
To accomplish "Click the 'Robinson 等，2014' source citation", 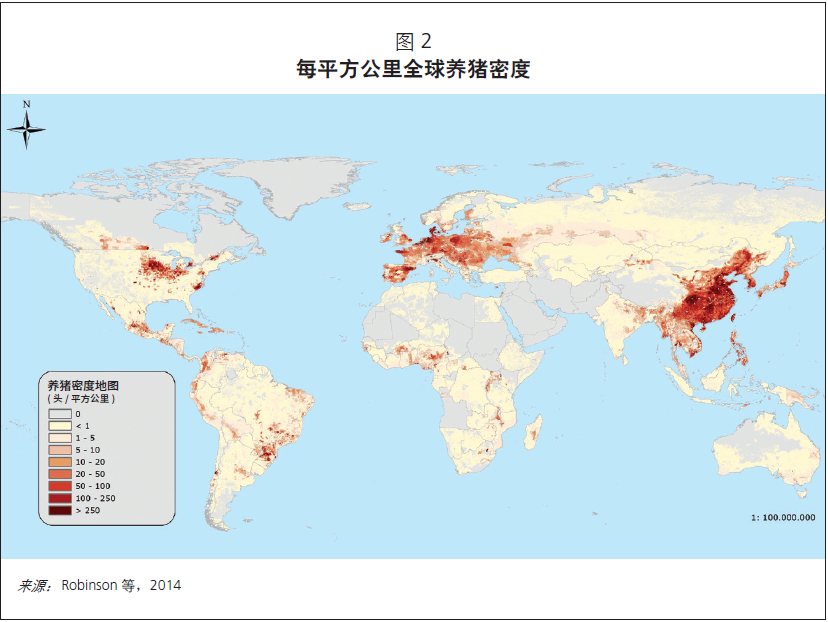I will [121, 586].
